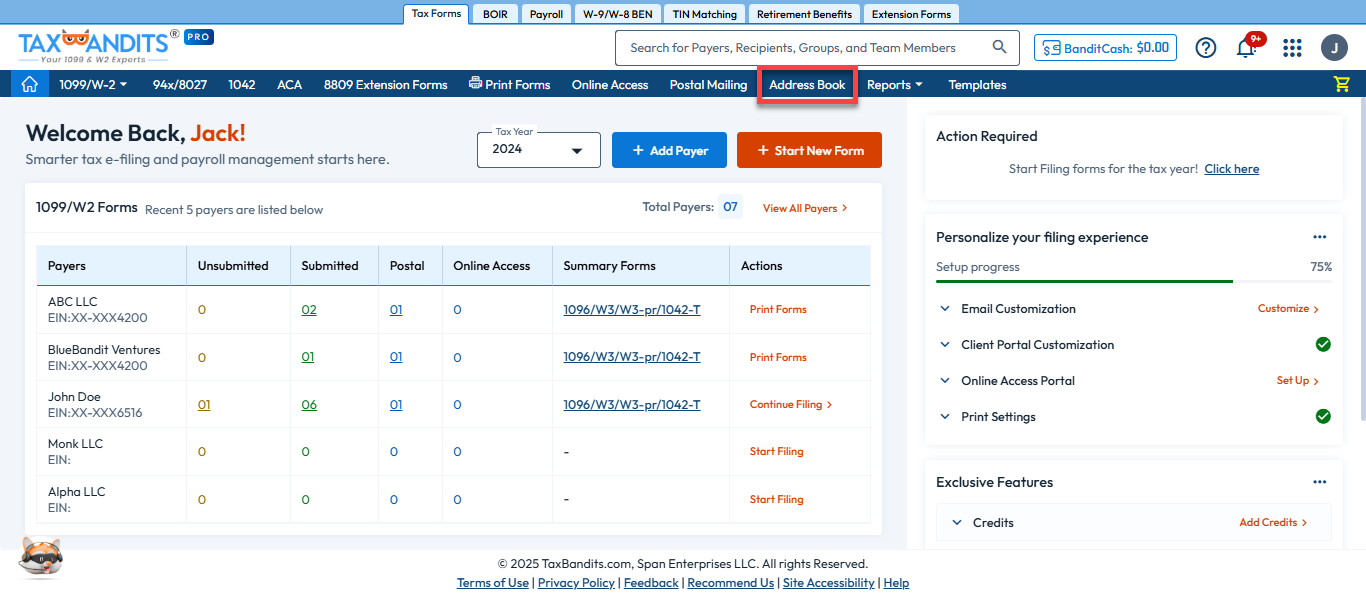Screen dimensions: 1366x599
Task: Click Customize for Email Customization
Action: point(1288,309)
